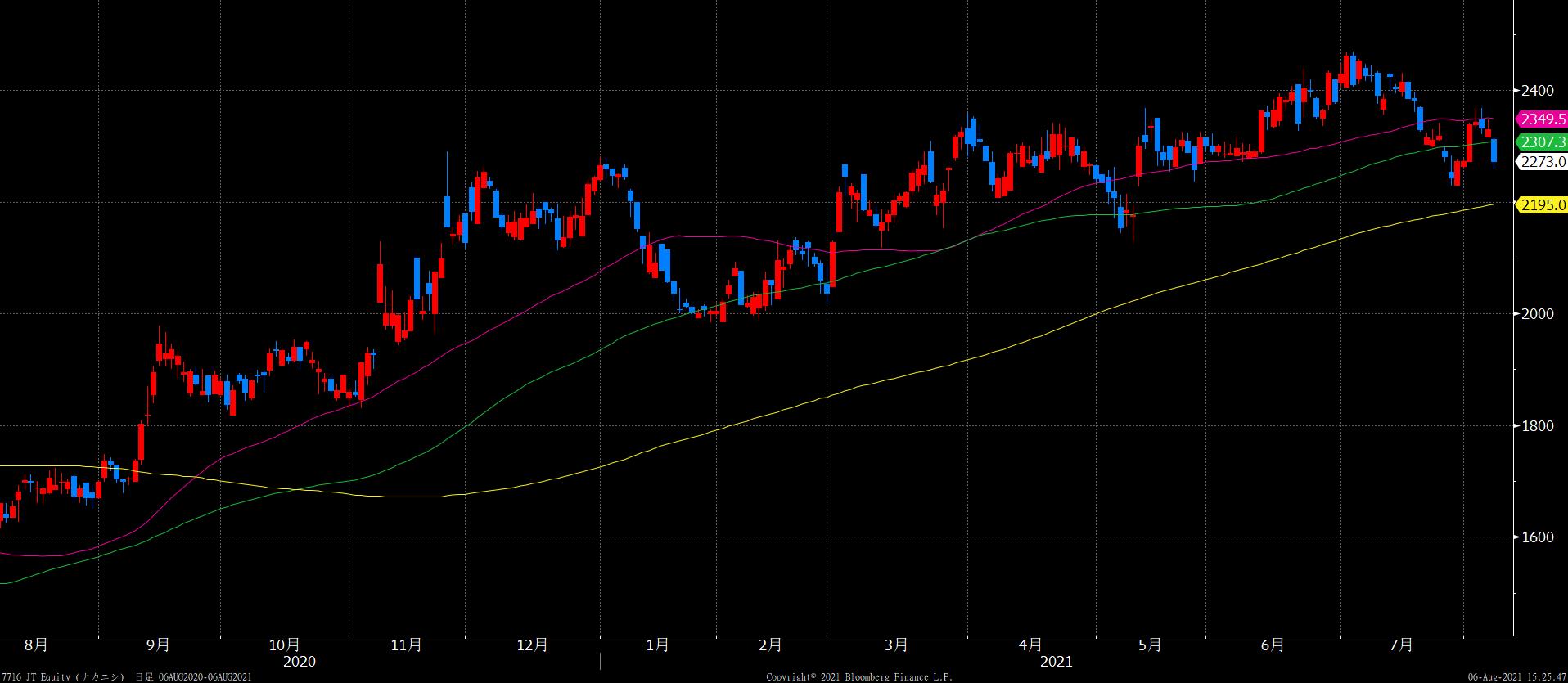Click the 2021 year label
Screen dimensions: 1568x683
[x=1056, y=661]
